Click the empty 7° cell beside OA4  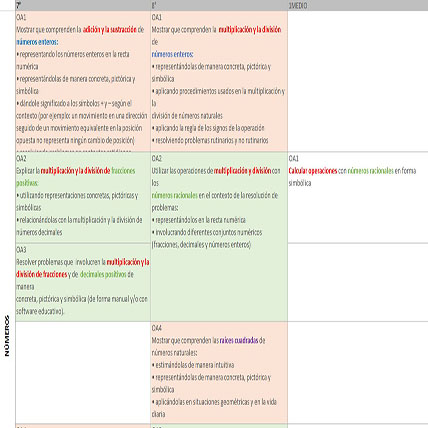[x=83, y=373]
